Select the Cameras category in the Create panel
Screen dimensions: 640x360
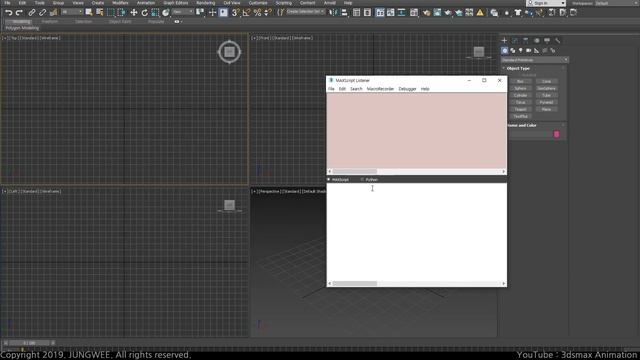click(x=529, y=51)
